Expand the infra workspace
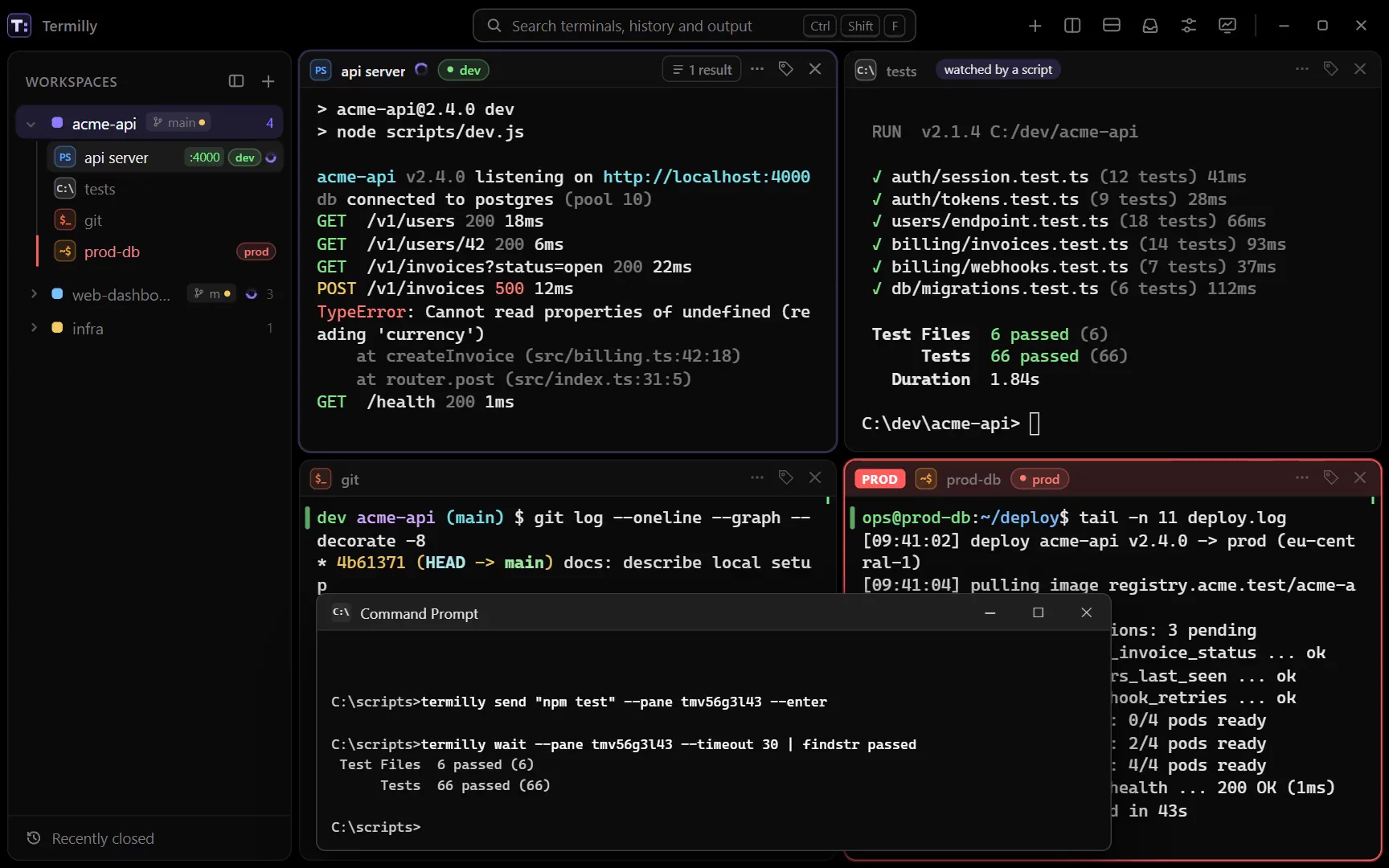1389x868 pixels. [x=34, y=328]
